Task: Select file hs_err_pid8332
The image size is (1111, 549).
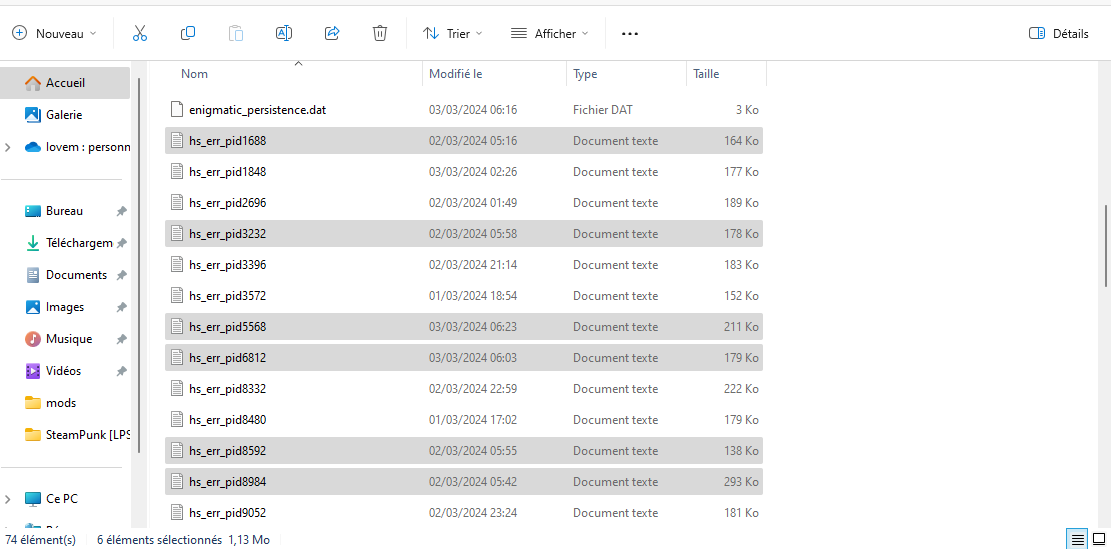Action: tap(464, 389)
